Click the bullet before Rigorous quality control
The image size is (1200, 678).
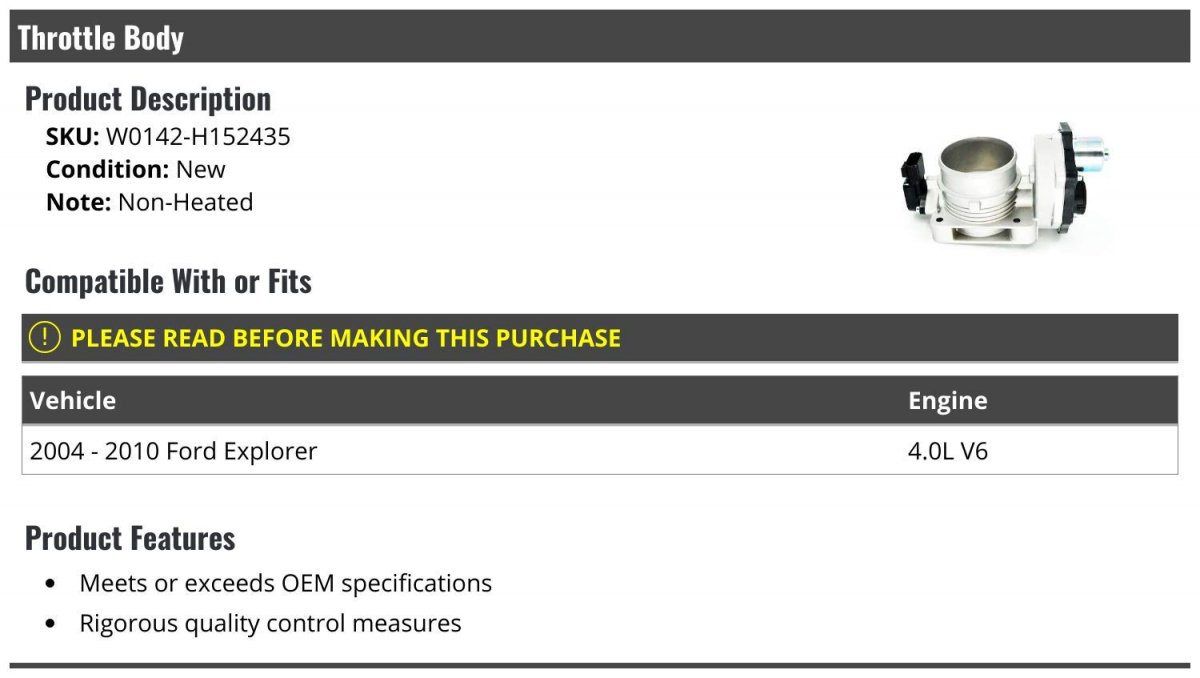51,624
